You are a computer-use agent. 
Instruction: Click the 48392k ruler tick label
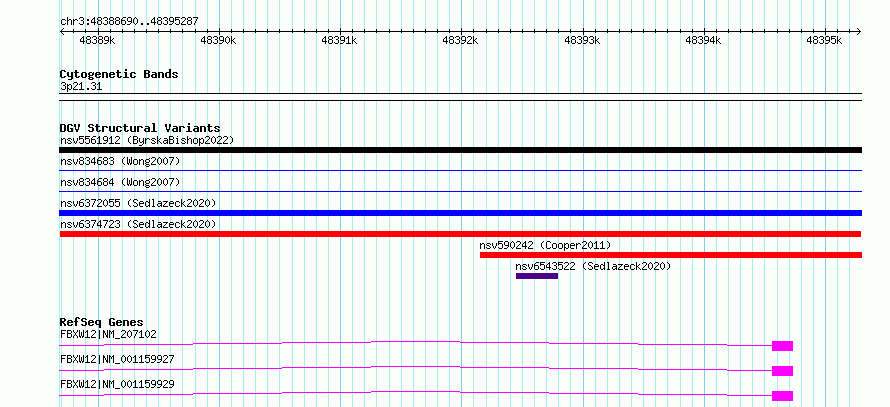[460, 41]
